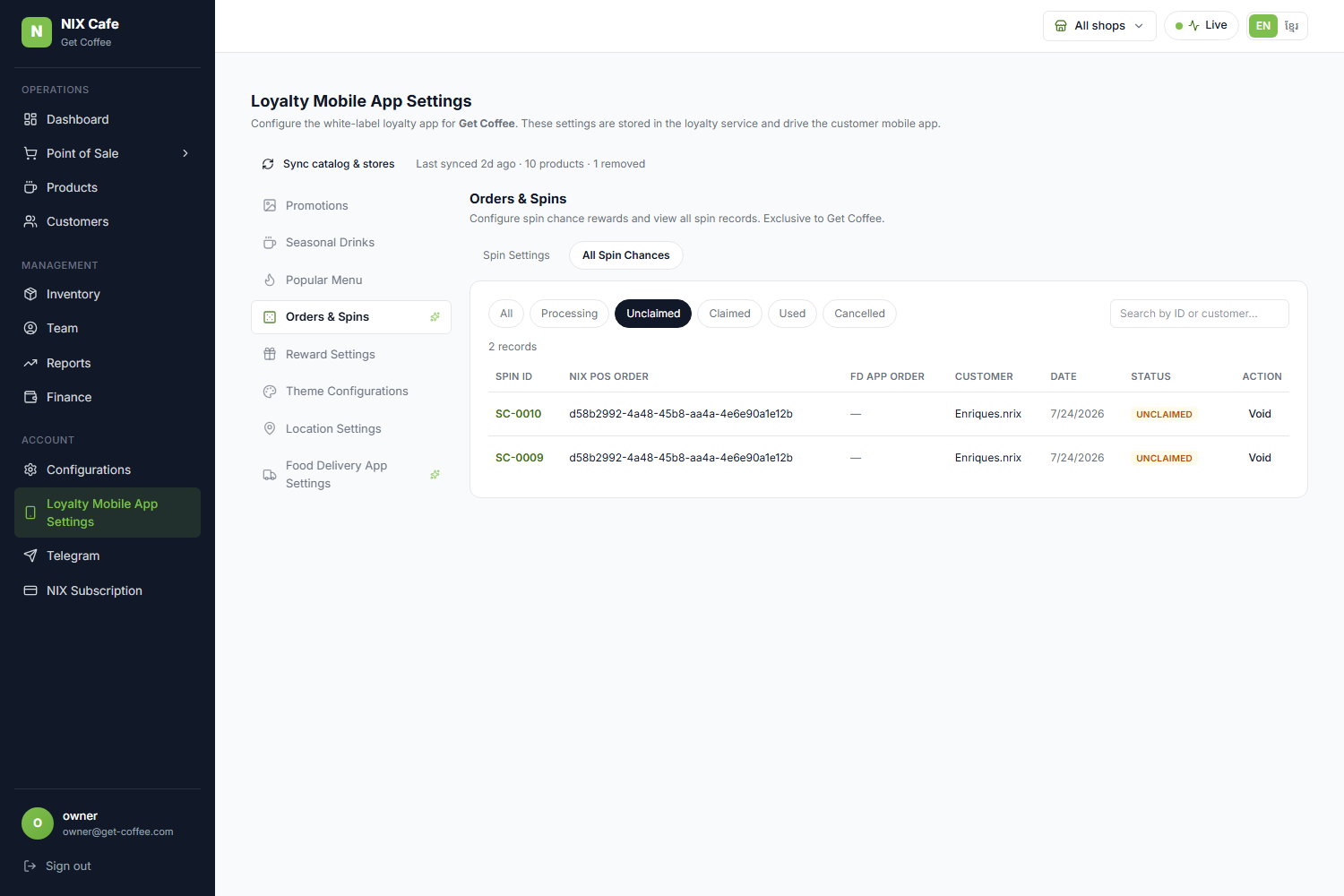This screenshot has width=1344, height=896.
Task: Click the Reports trend icon
Action: (x=30, y=363)
